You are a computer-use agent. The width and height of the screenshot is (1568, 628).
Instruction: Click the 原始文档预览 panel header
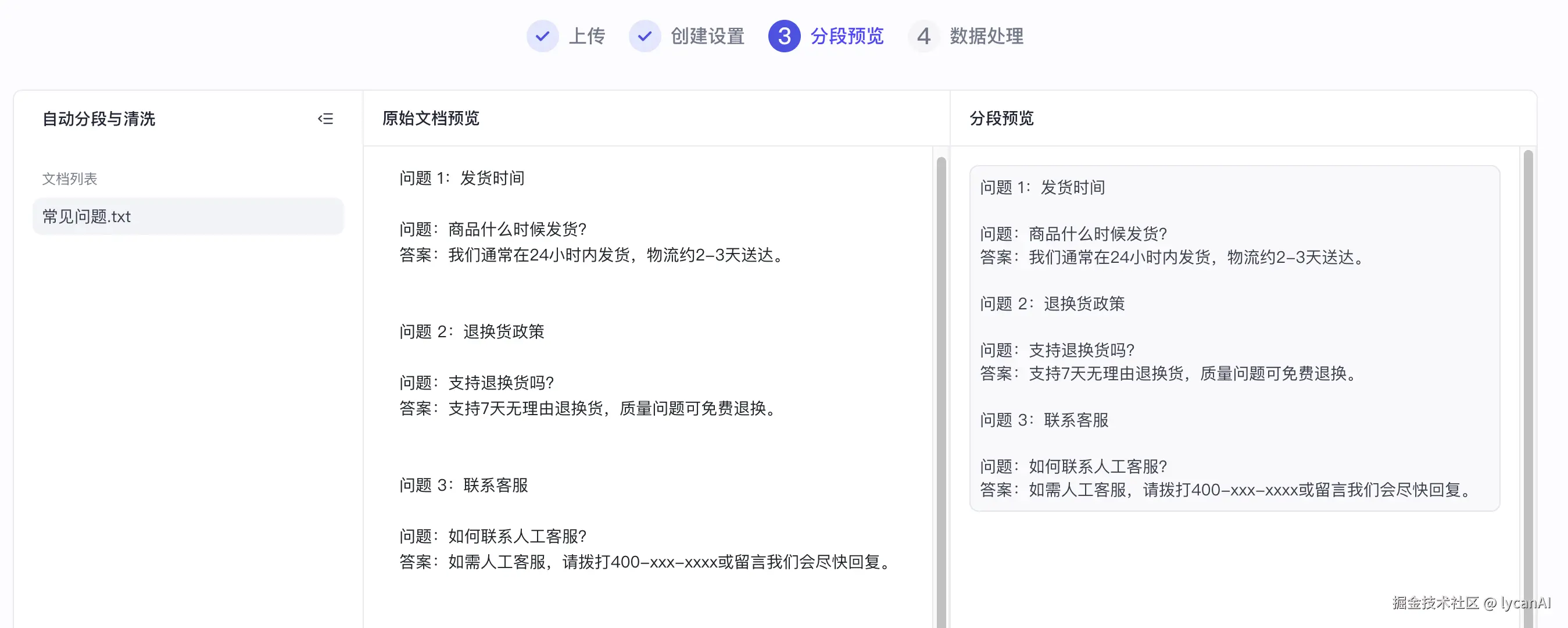(431, 118)
